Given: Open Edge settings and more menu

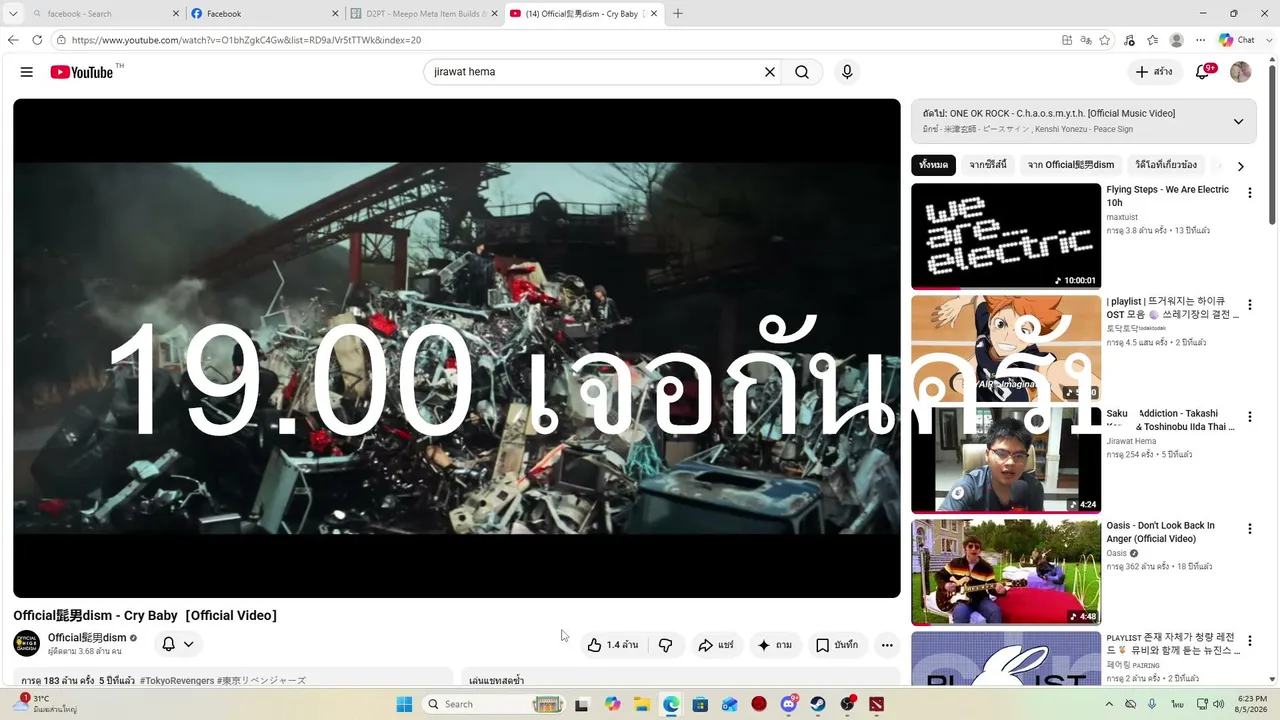Looking at the screenshot, I should [x=1201, y=40].
